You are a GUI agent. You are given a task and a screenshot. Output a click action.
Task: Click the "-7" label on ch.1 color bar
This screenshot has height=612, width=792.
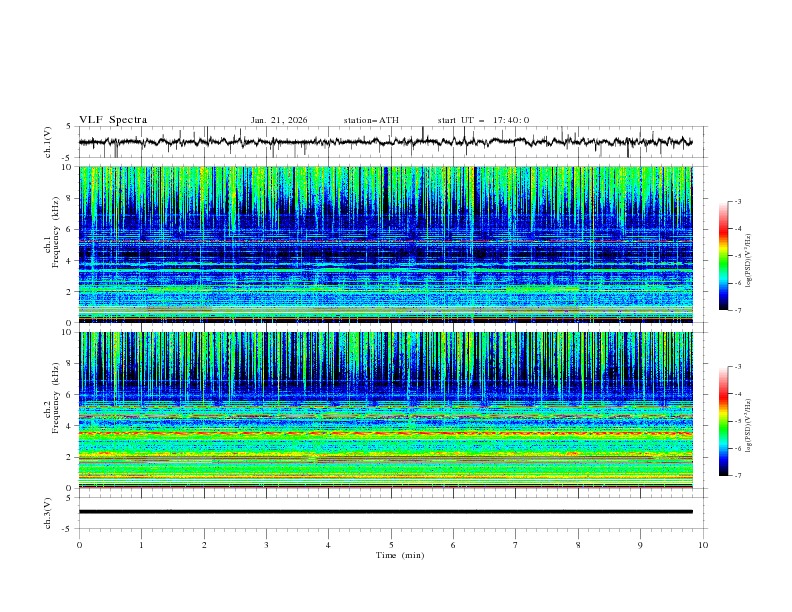point(738,310)
